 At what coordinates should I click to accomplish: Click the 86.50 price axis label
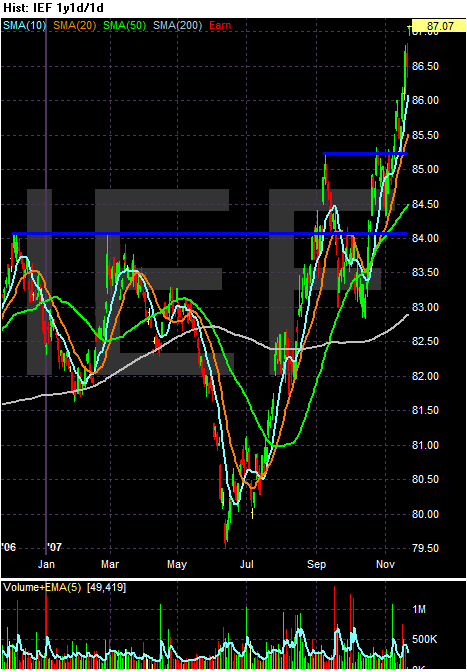pyautogui.click(x=425, y=66)
